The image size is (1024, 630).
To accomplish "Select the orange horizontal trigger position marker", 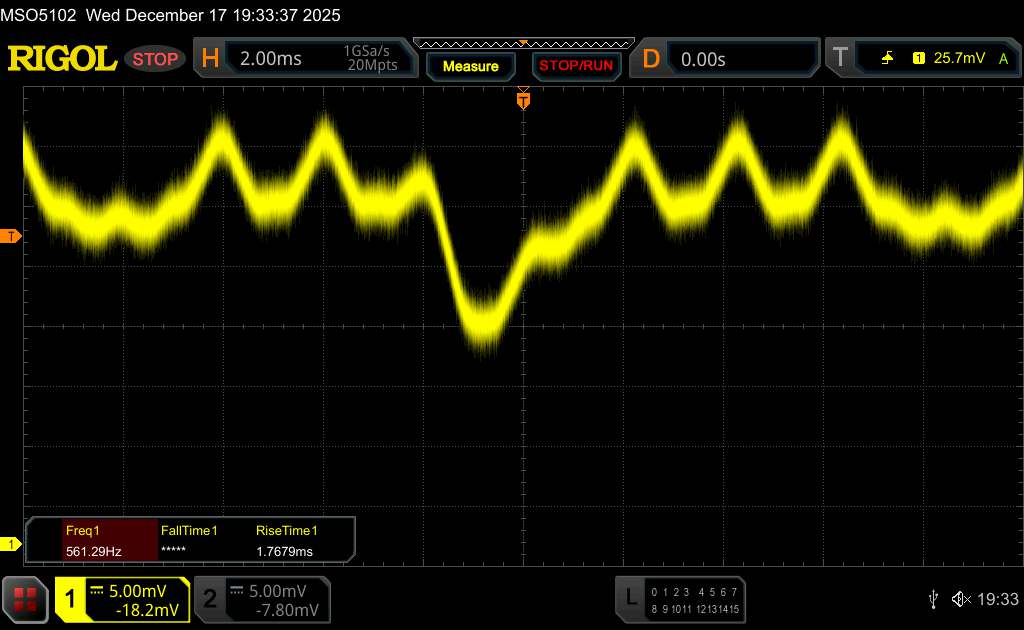I will (522, 100).
